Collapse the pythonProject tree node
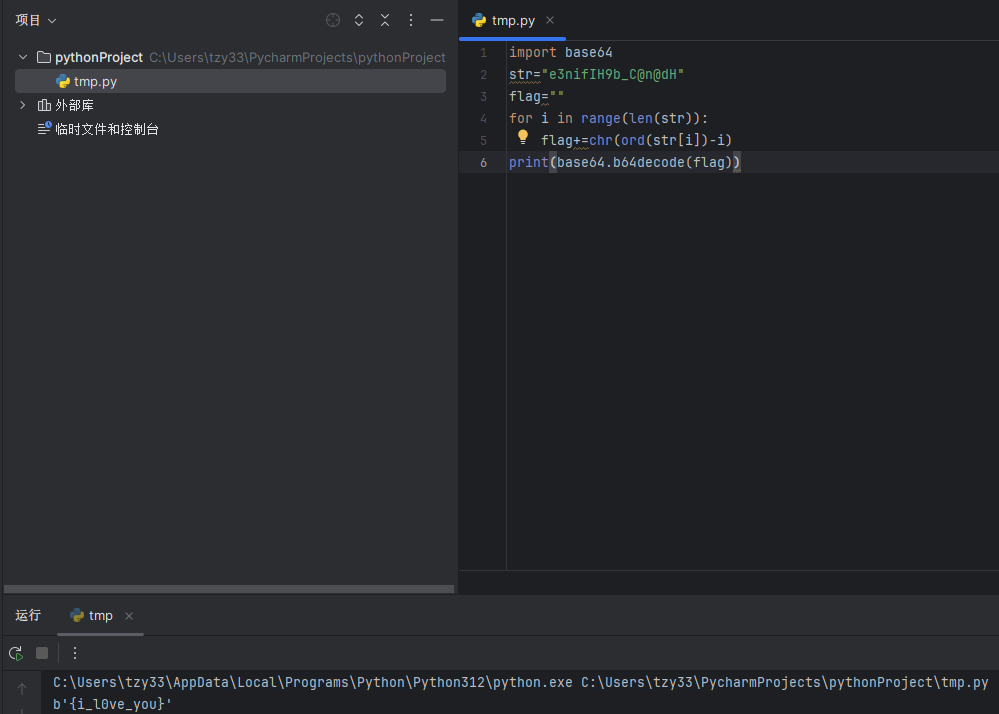The height and width of the screenshot is (714, 999). [23, 57]
